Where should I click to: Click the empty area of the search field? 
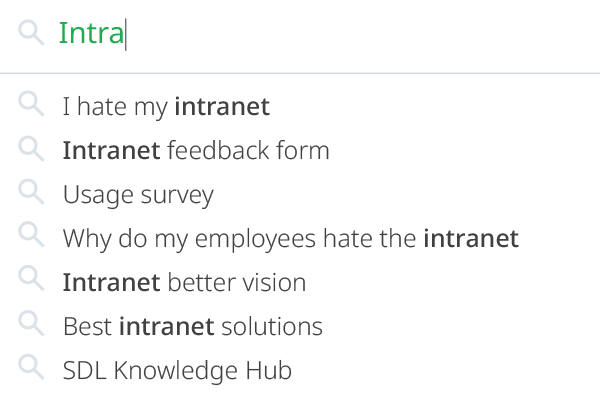[360, 33]
